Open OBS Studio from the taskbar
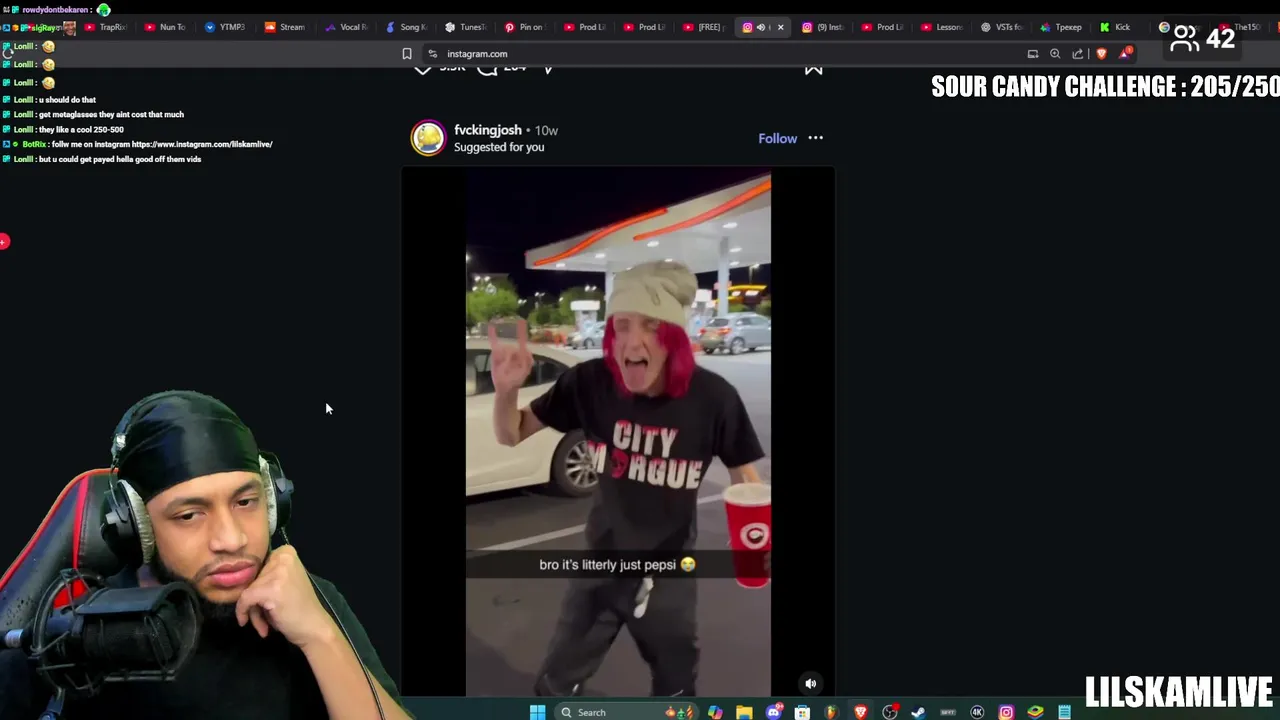 889,712
